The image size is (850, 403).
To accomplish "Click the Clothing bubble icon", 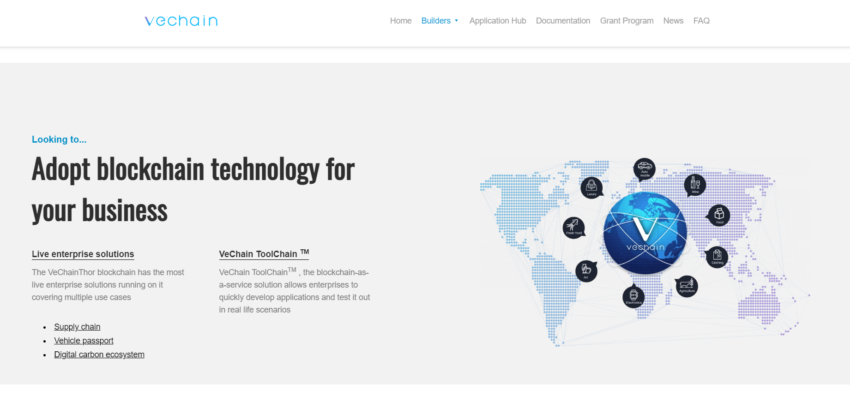I will coord(717,257).
